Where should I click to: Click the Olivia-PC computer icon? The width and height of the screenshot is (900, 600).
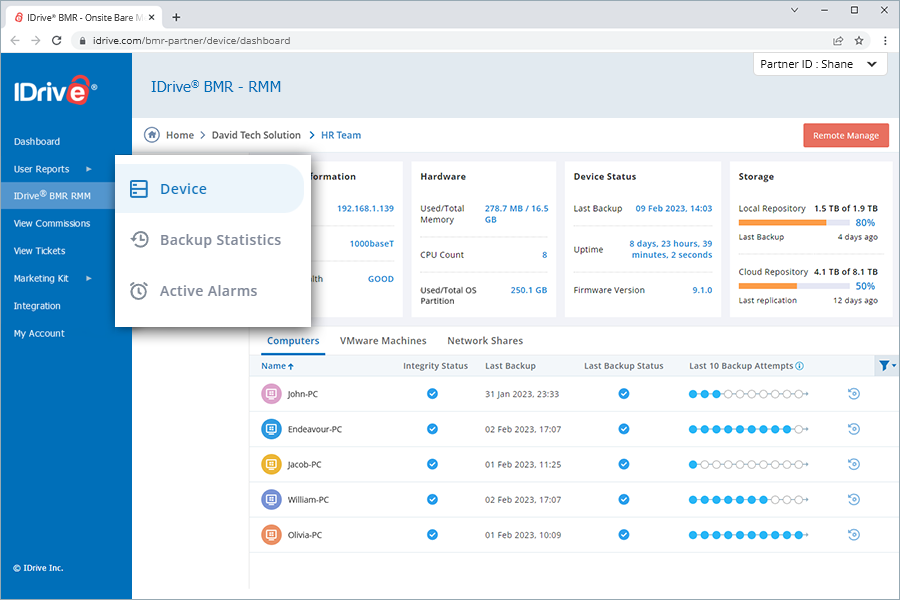(x=271, y=535)
